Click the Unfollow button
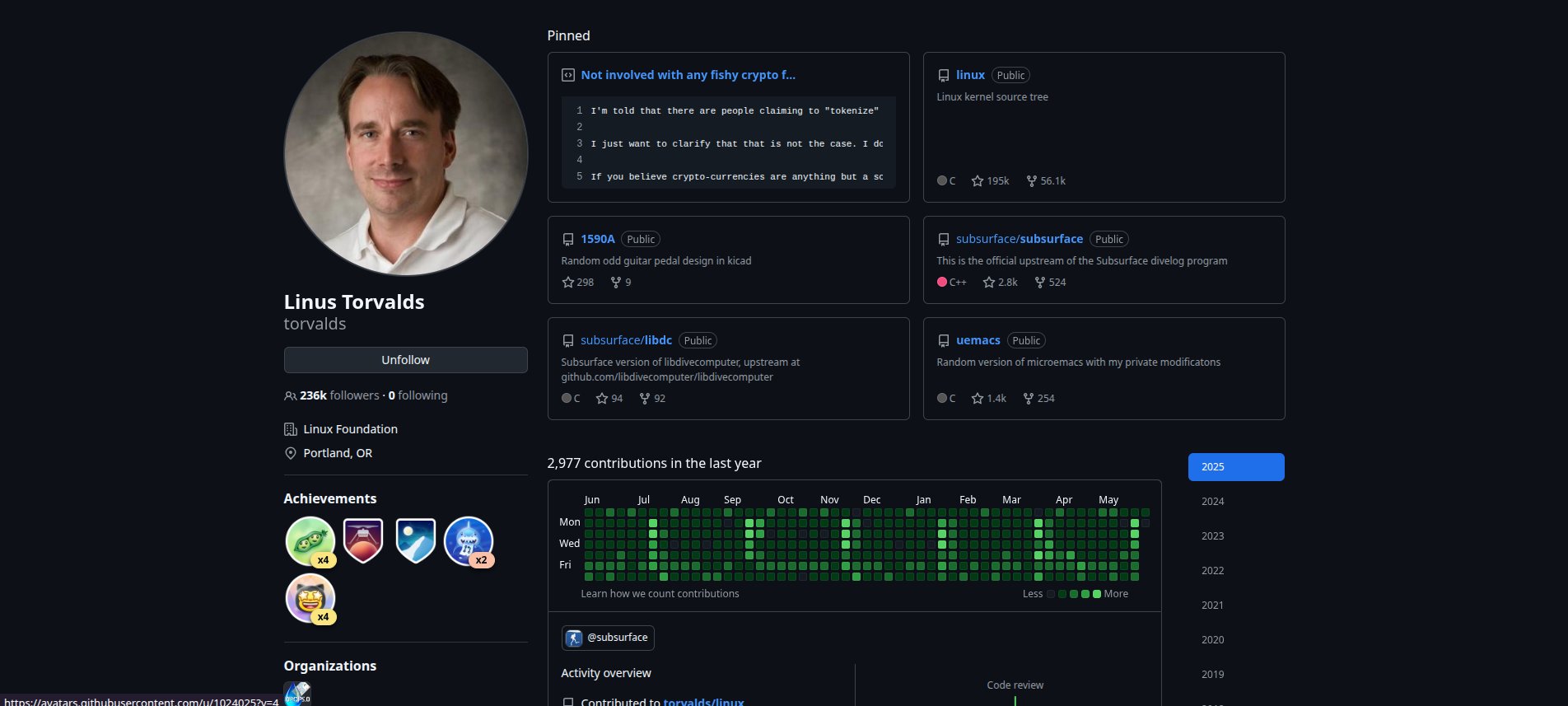This screenshot has width=1568, height=706. click(405, 360)
